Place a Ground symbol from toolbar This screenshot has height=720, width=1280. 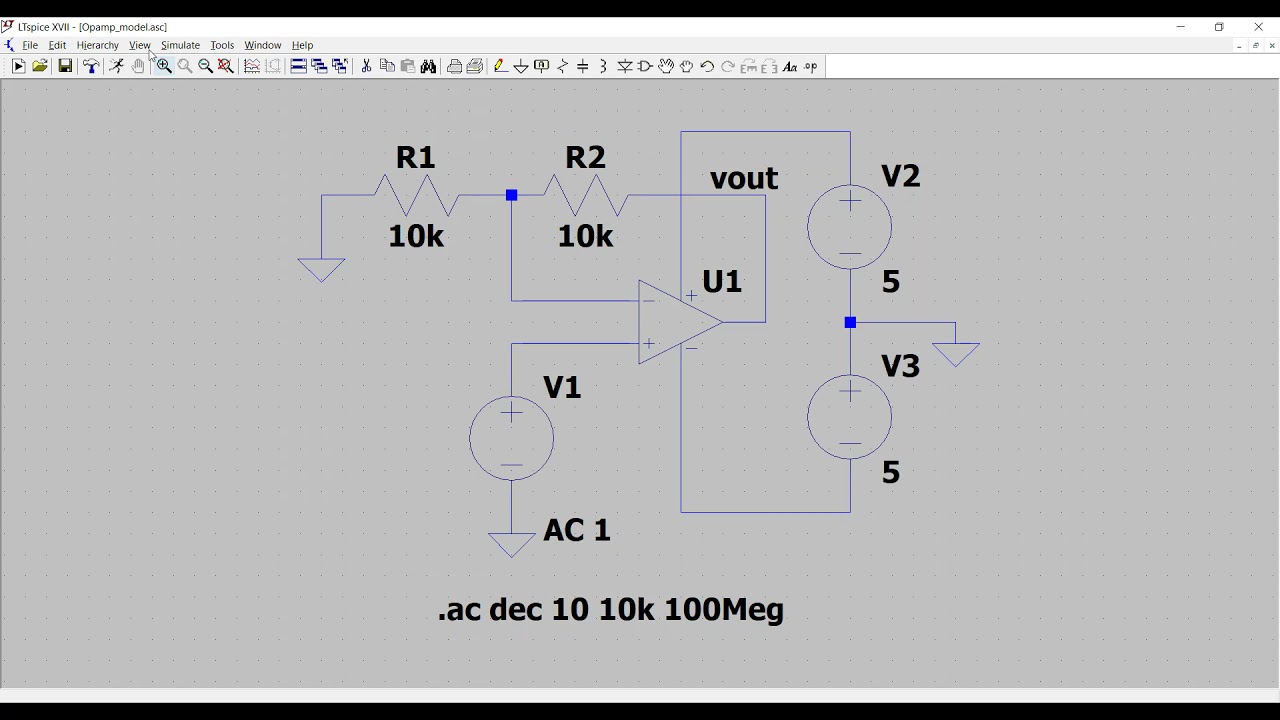coord(521,66)
